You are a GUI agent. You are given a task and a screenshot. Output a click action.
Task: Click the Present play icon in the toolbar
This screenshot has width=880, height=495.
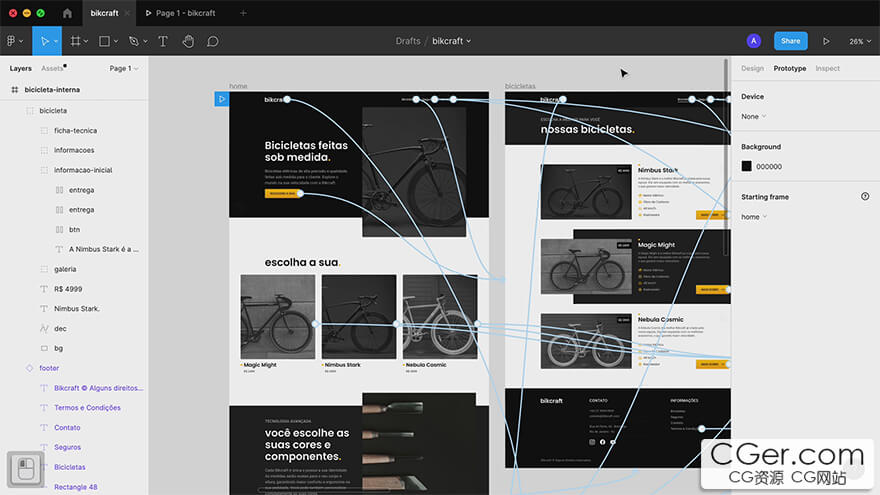tap(826, 41)
